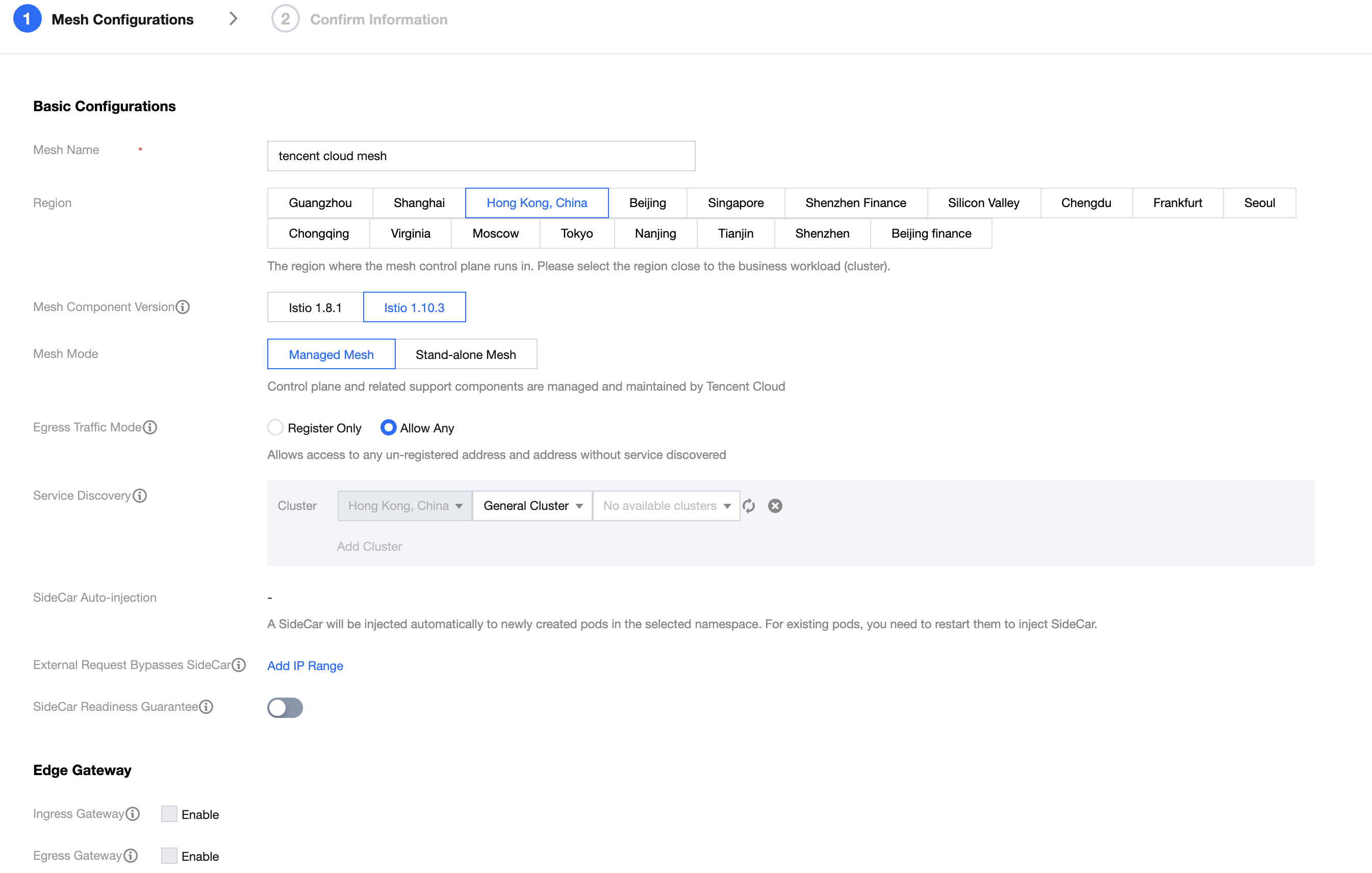Enable the Ingress Gateway checkbox
The image size is (1372, 873).
(x=169, y=814)
